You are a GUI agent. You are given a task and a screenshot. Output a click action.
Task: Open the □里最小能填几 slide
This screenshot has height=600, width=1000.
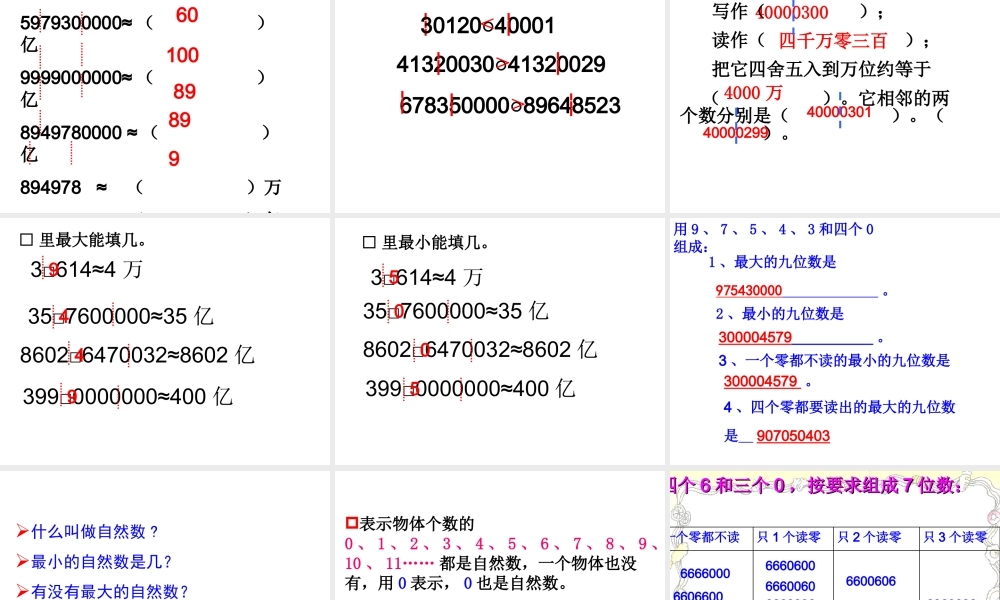click(499, 341)
